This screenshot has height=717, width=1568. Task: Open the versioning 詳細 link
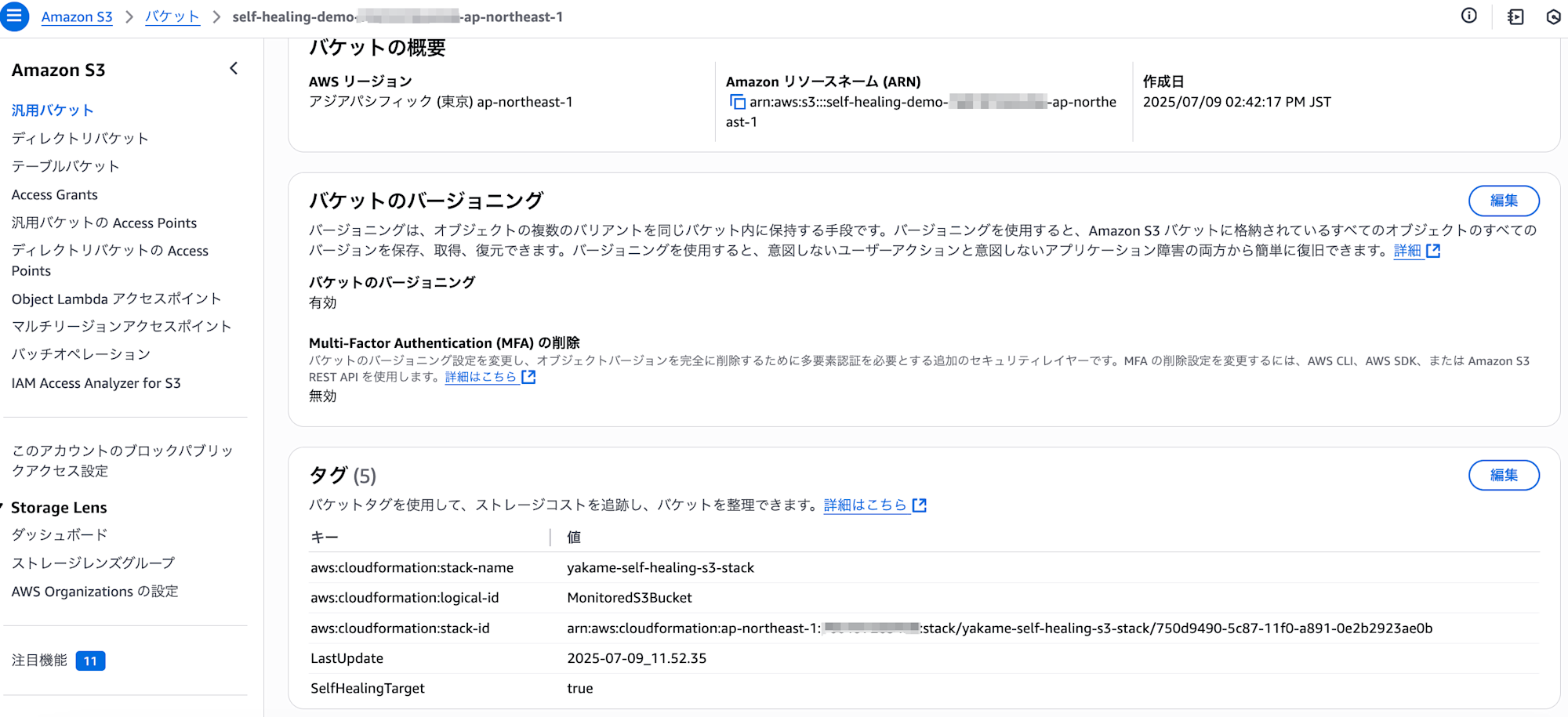1407,251
